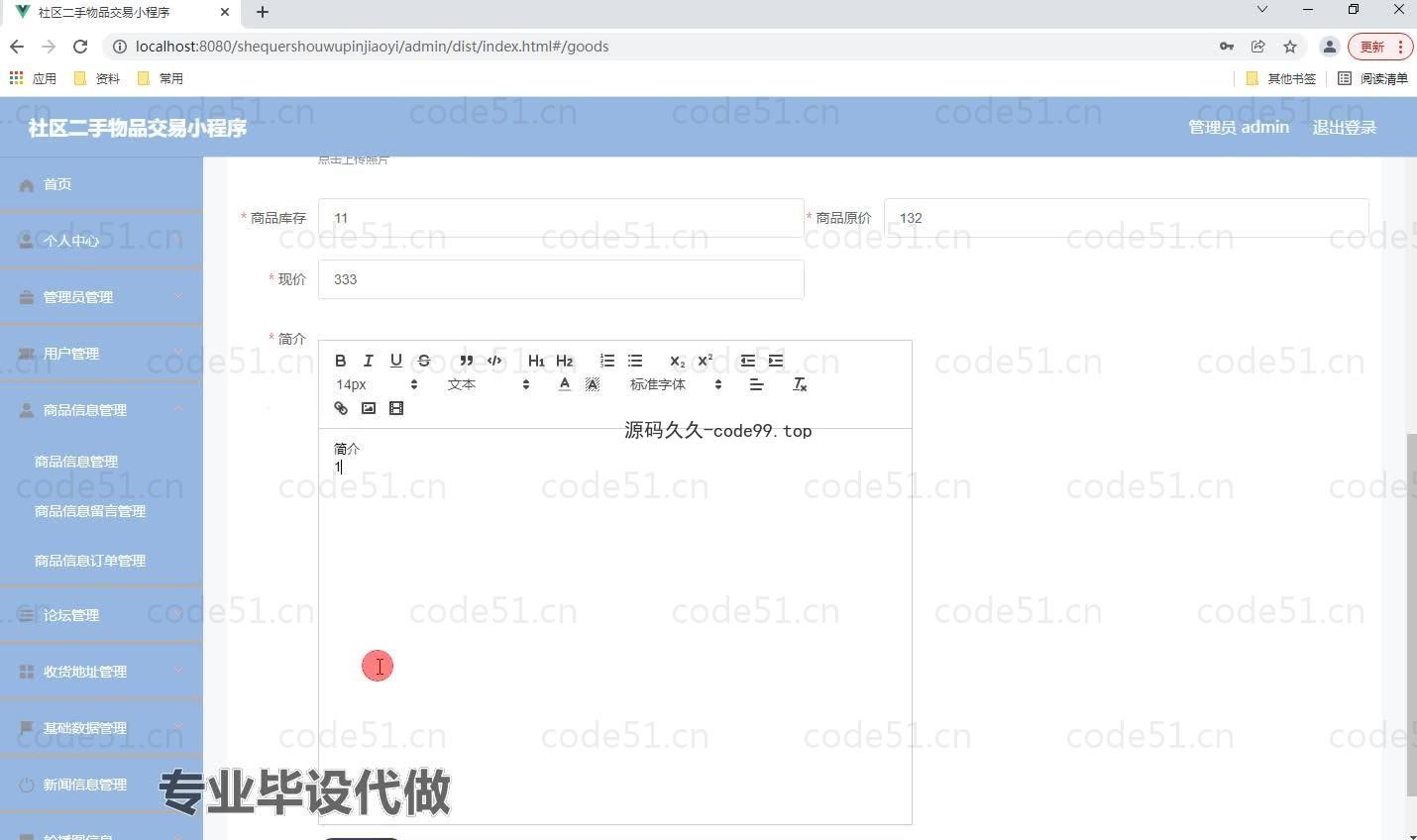Apply subscript formatting
The image size is (1417, 840).
point(678,361)
